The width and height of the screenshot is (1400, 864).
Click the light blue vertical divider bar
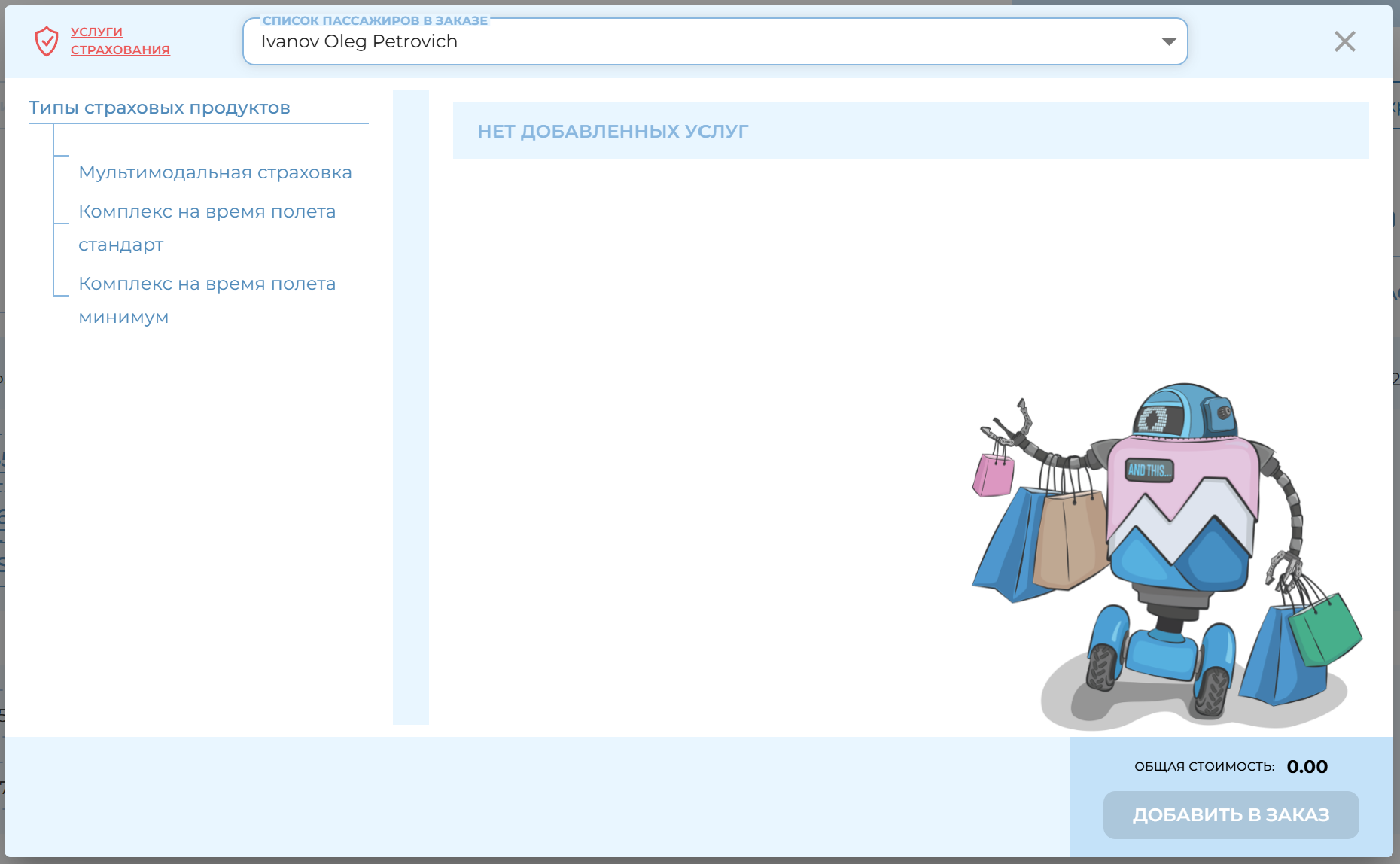click(x=411, y=406)
